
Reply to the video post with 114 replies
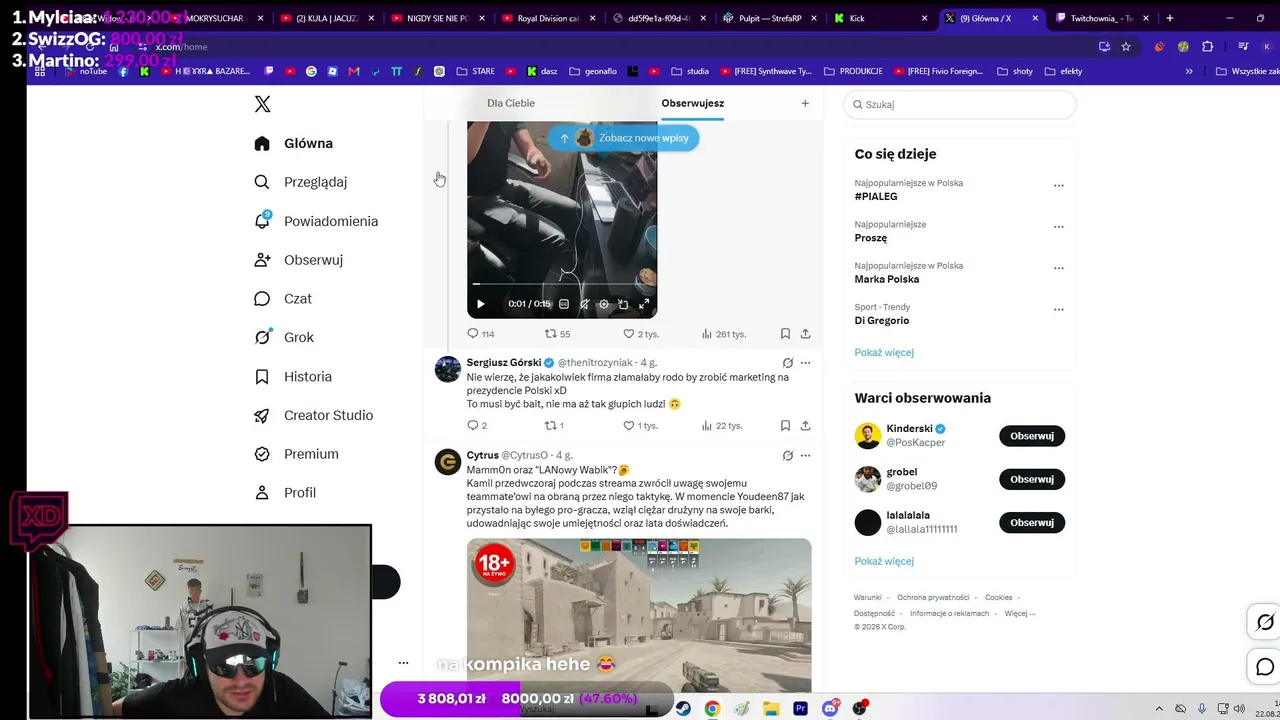pyautogui.click(x=481, y=334)
